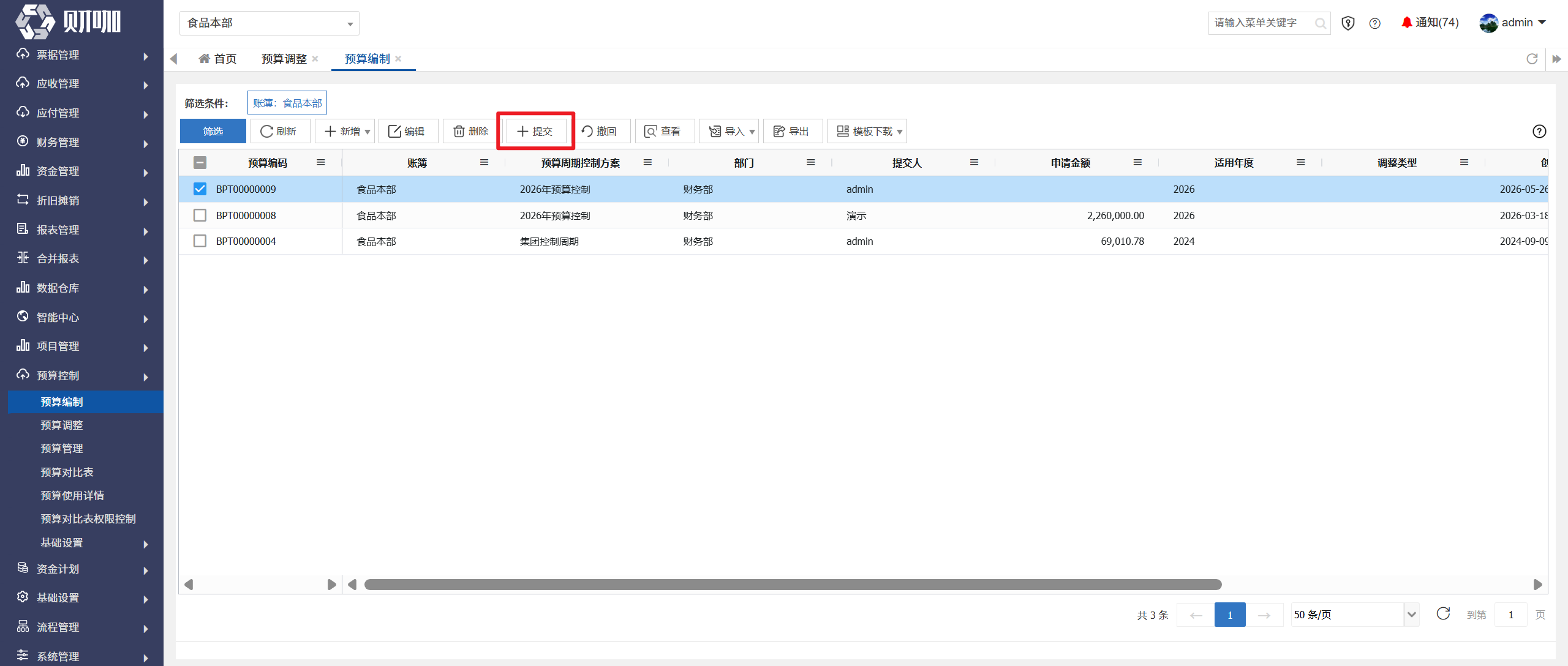The width and height of the screenshot is (1568, 666).
Task: Click the horizontal table scrollbar
Action: [793, 585]
